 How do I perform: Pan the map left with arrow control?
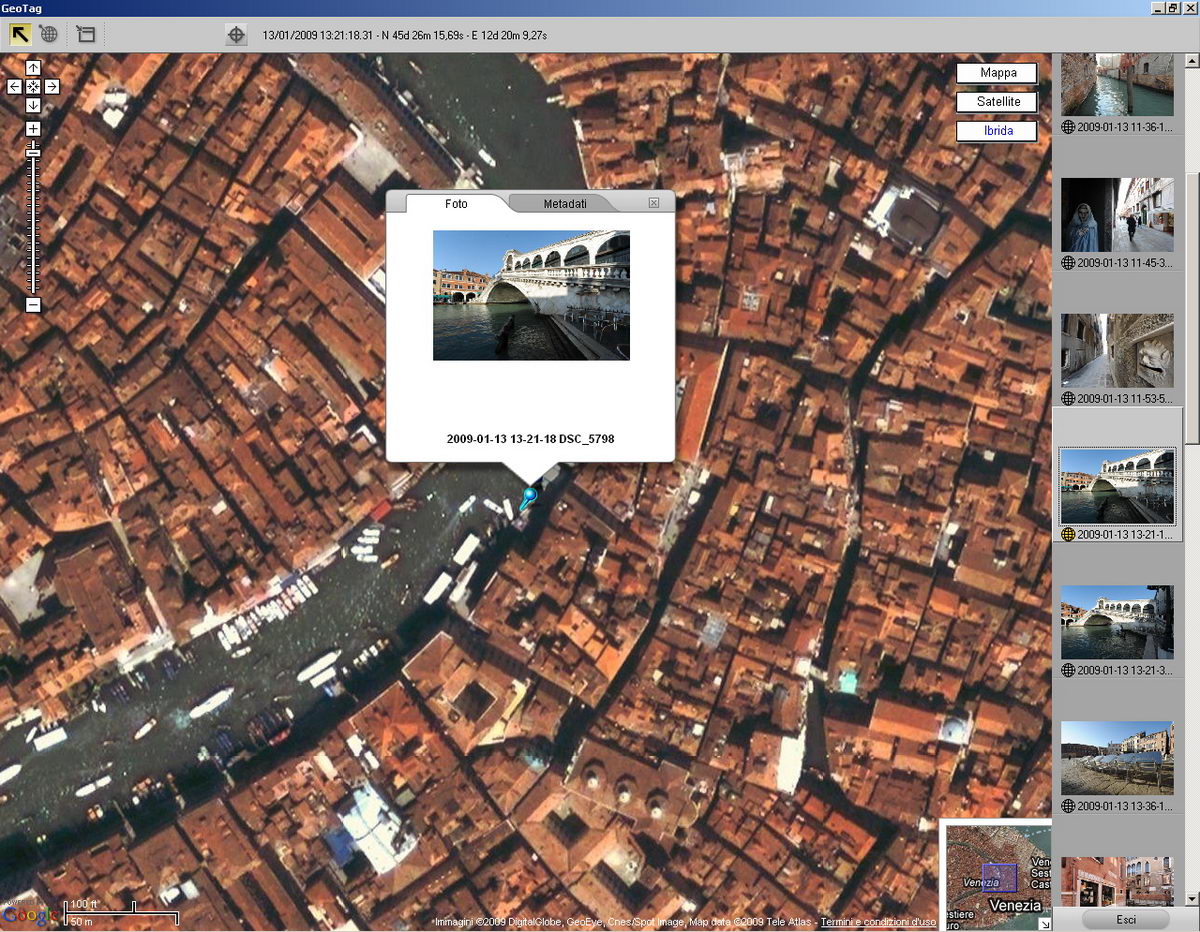pos(14,86)
